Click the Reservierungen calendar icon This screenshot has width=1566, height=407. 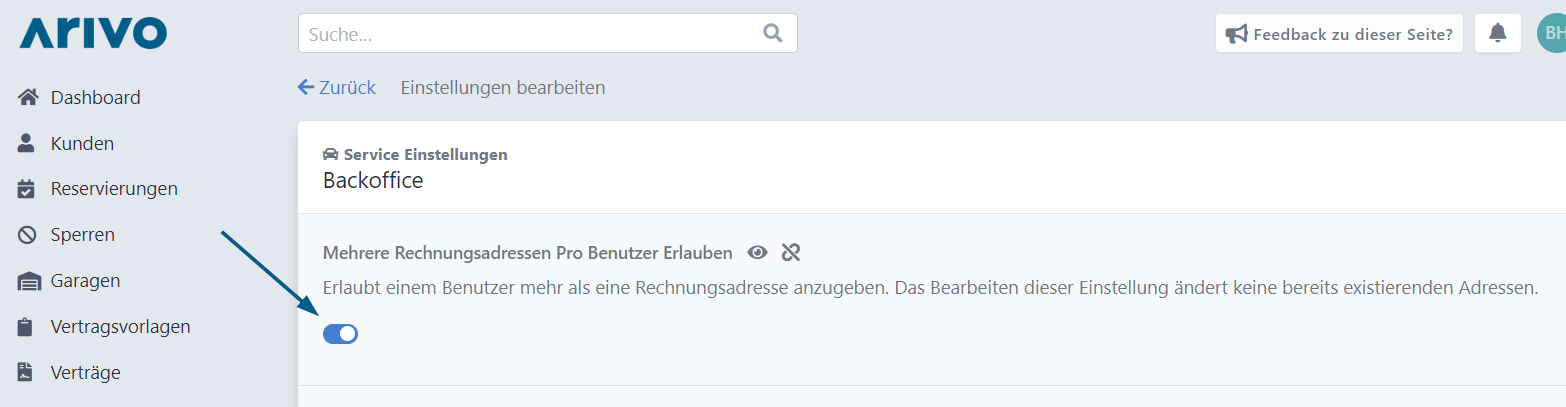click(x=27, y=189)
